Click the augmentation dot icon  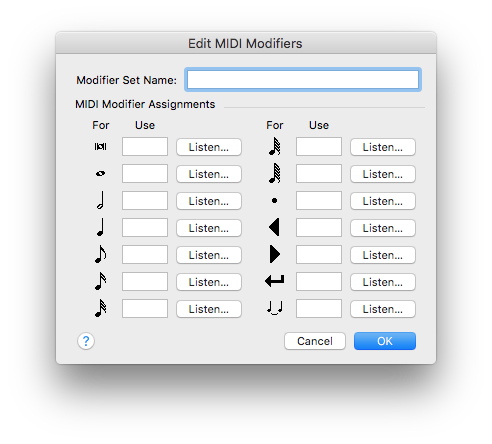click(x=274, y=201)
